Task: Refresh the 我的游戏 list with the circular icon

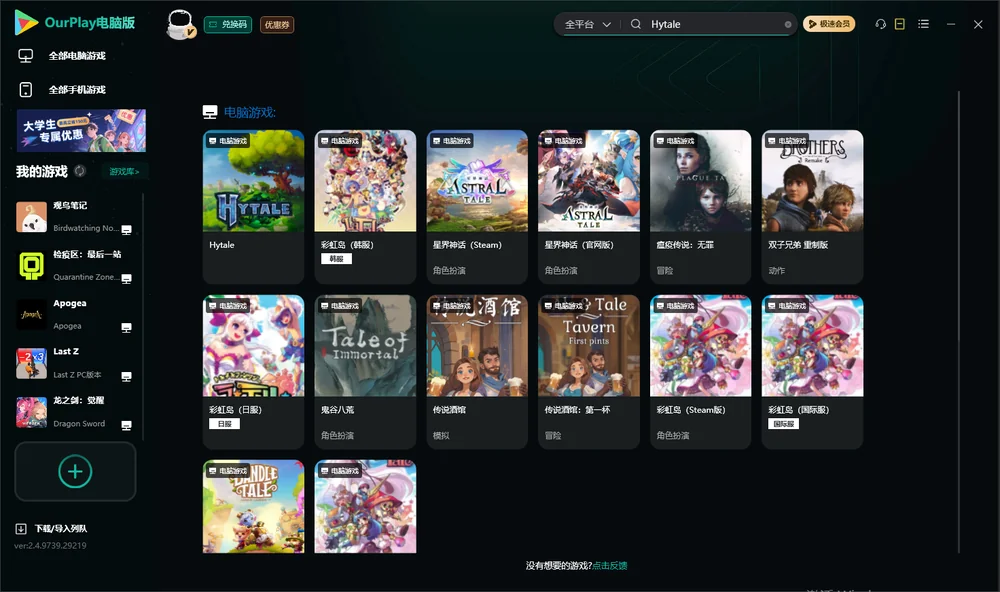Action: click(80, 171)
